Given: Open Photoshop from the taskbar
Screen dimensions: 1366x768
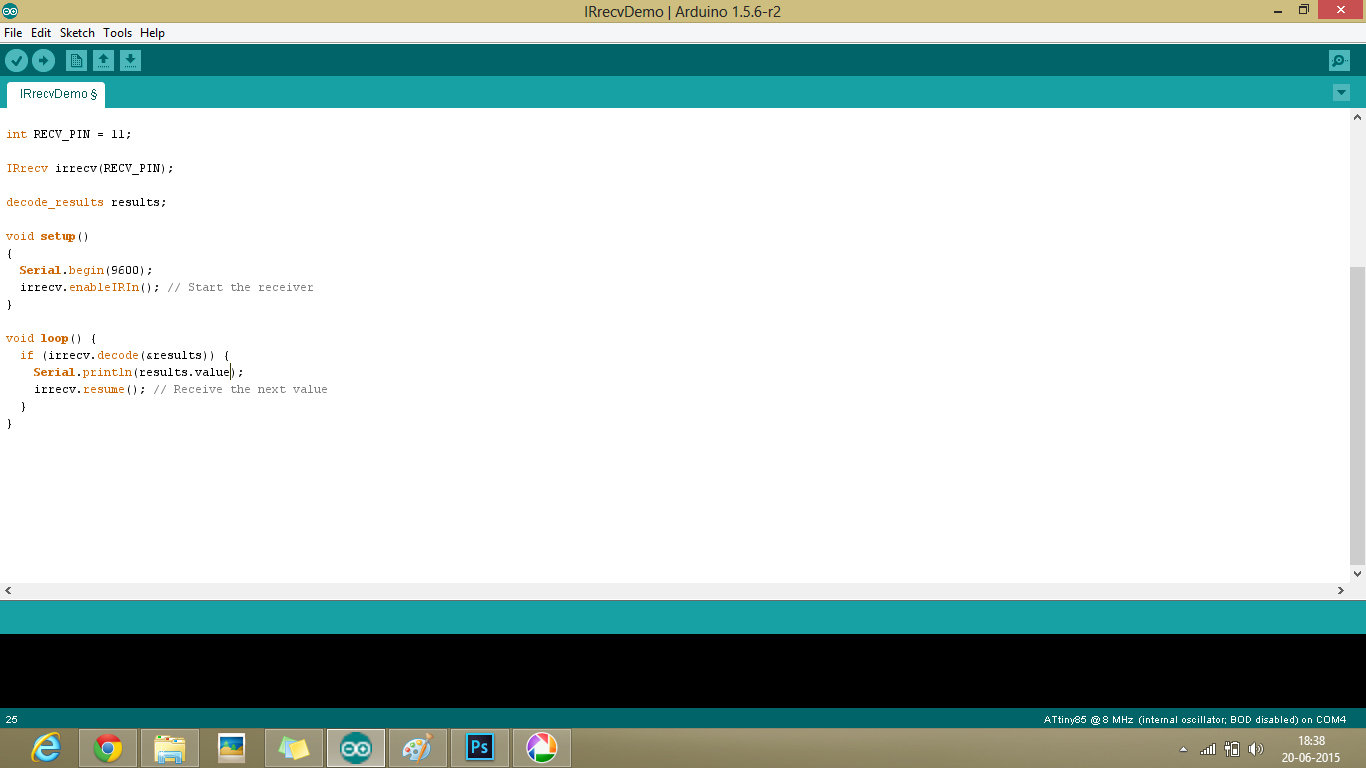Looking at the screenshot, I should point(480,748).
